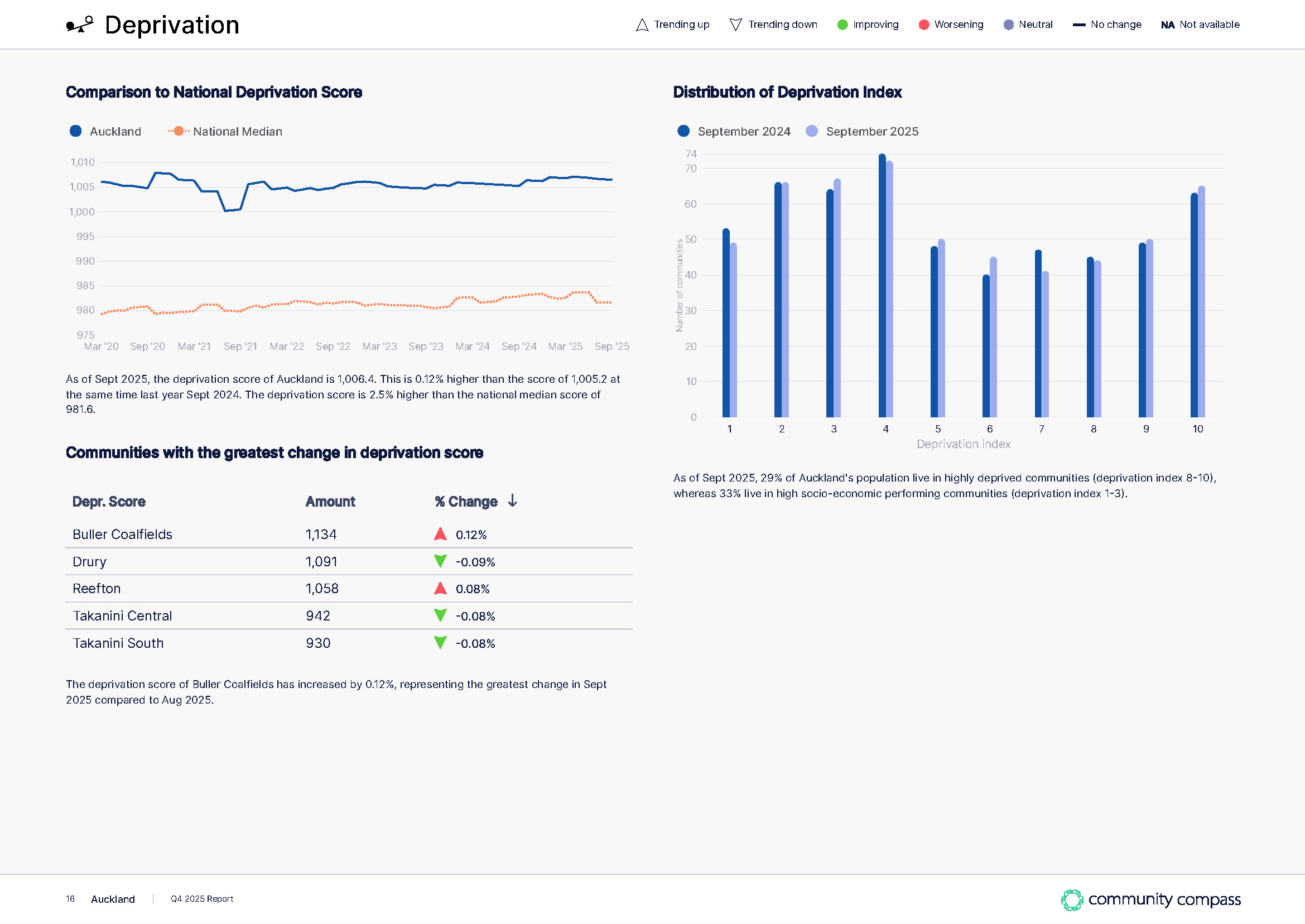1305x924 pixels.
Task: Click the green down arrow for Takanini South
Action: (x=440, y=642)
